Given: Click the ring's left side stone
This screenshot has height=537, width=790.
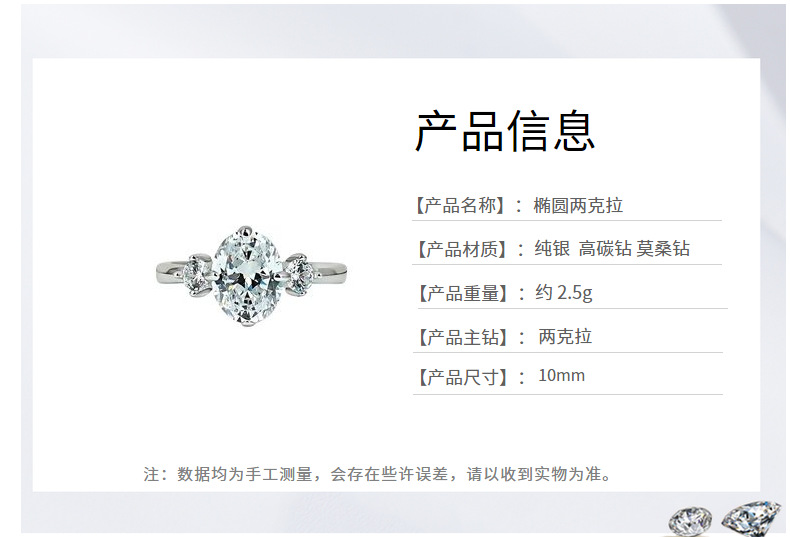Looking at the screenshot, I should [197, 275].
